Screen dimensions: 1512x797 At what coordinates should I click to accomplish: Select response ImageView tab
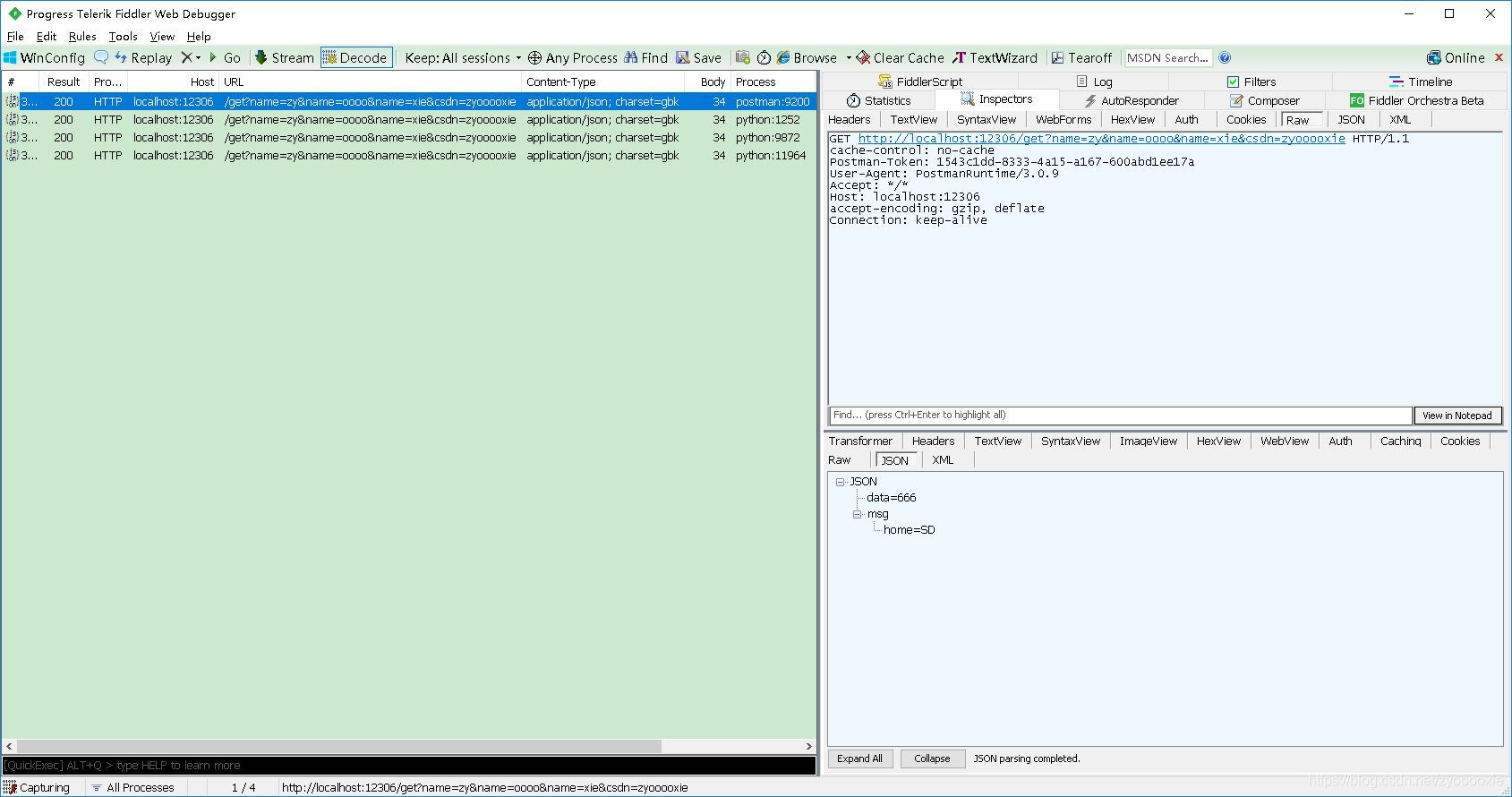1149,441
